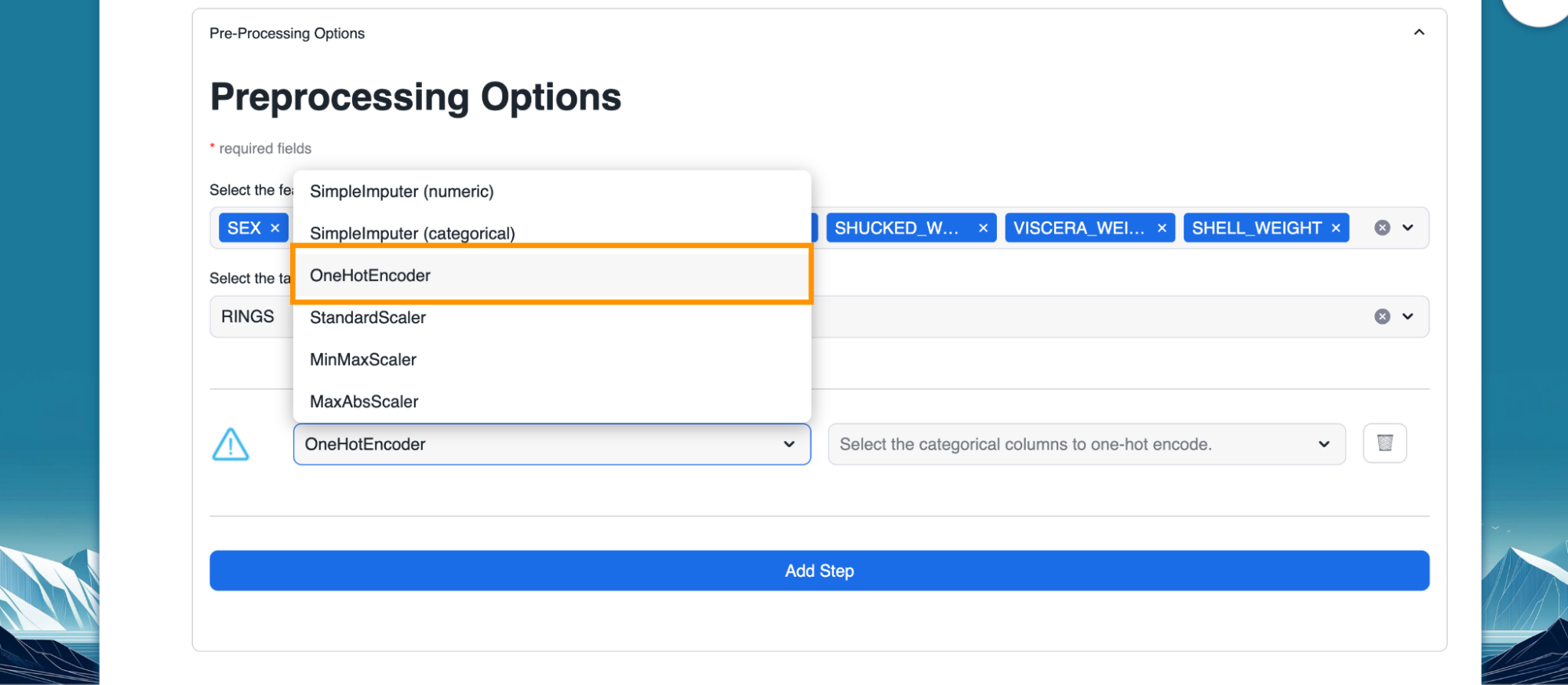Image resolution: width=1568 pixels, height=685 pixels.
Task: Remove the VISCERA_WEI... feature tag
Action: pyautogui.click(x=1162, y=228)
